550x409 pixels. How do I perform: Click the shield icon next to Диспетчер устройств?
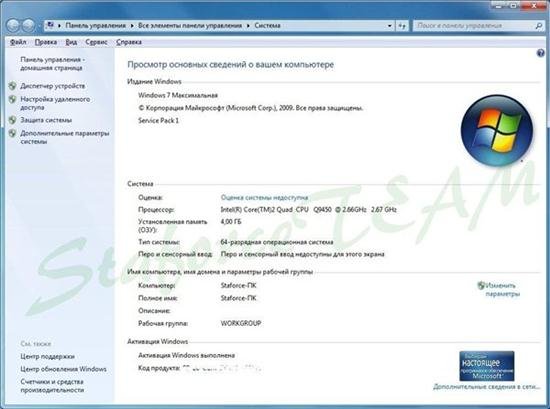(12, 86)
